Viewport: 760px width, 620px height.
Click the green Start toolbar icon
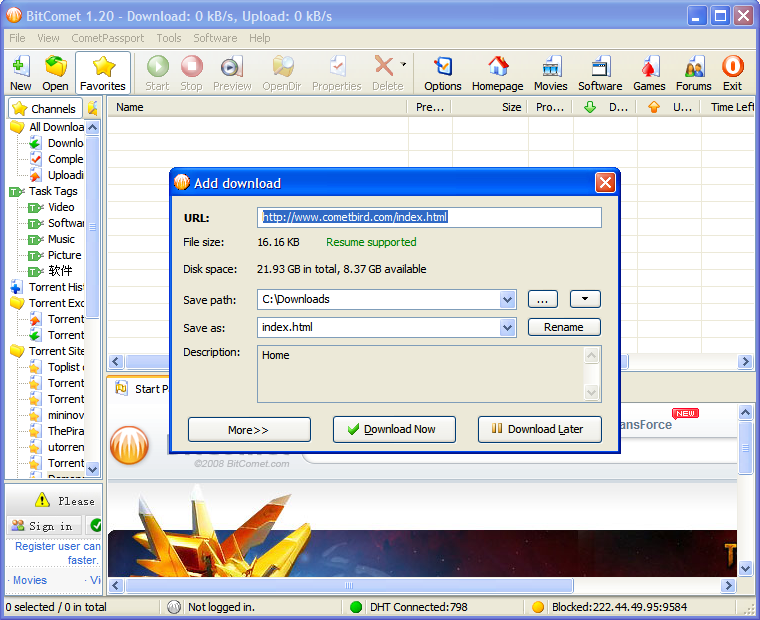point(158,73)
